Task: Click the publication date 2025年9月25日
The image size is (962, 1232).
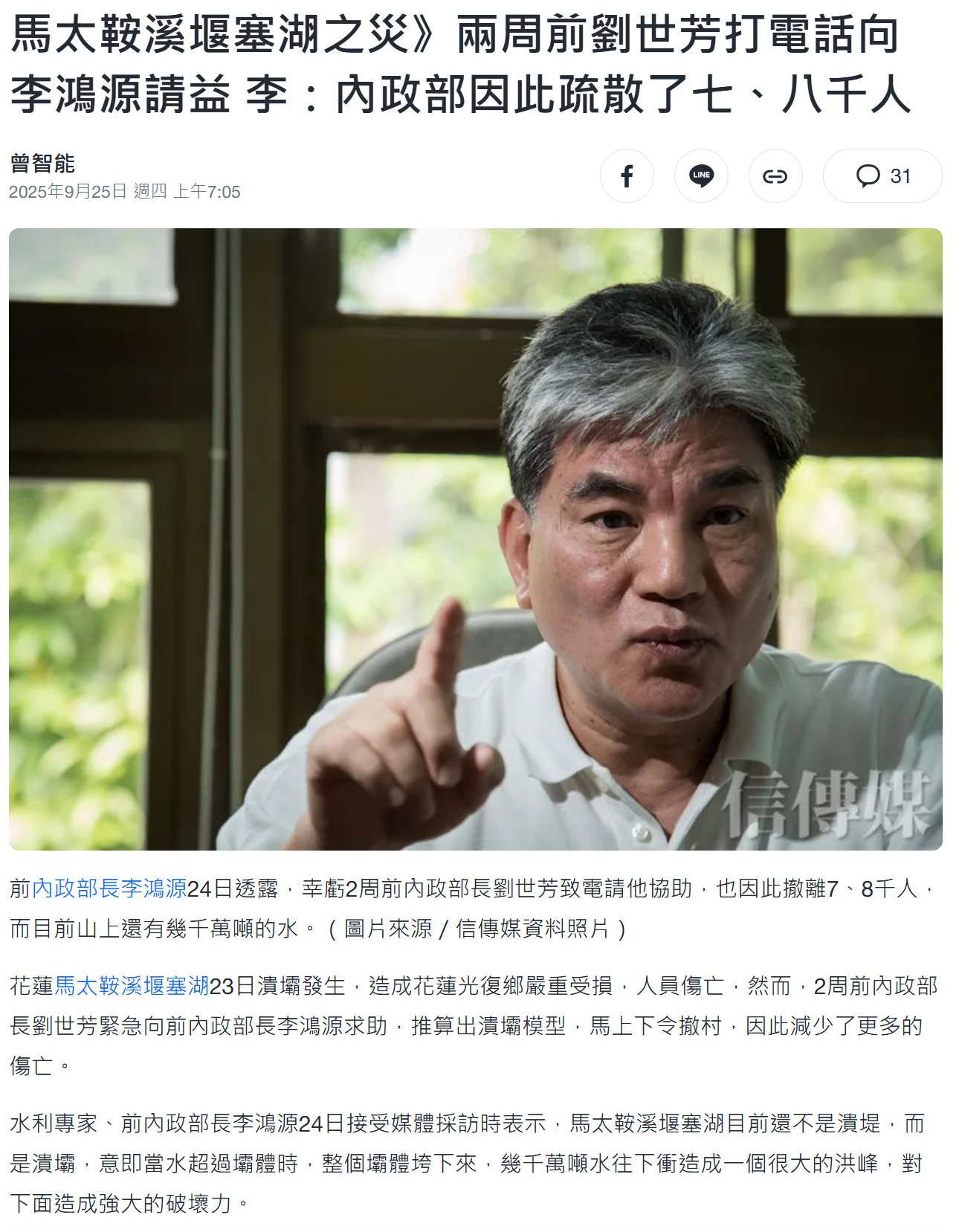Action: 68,192
